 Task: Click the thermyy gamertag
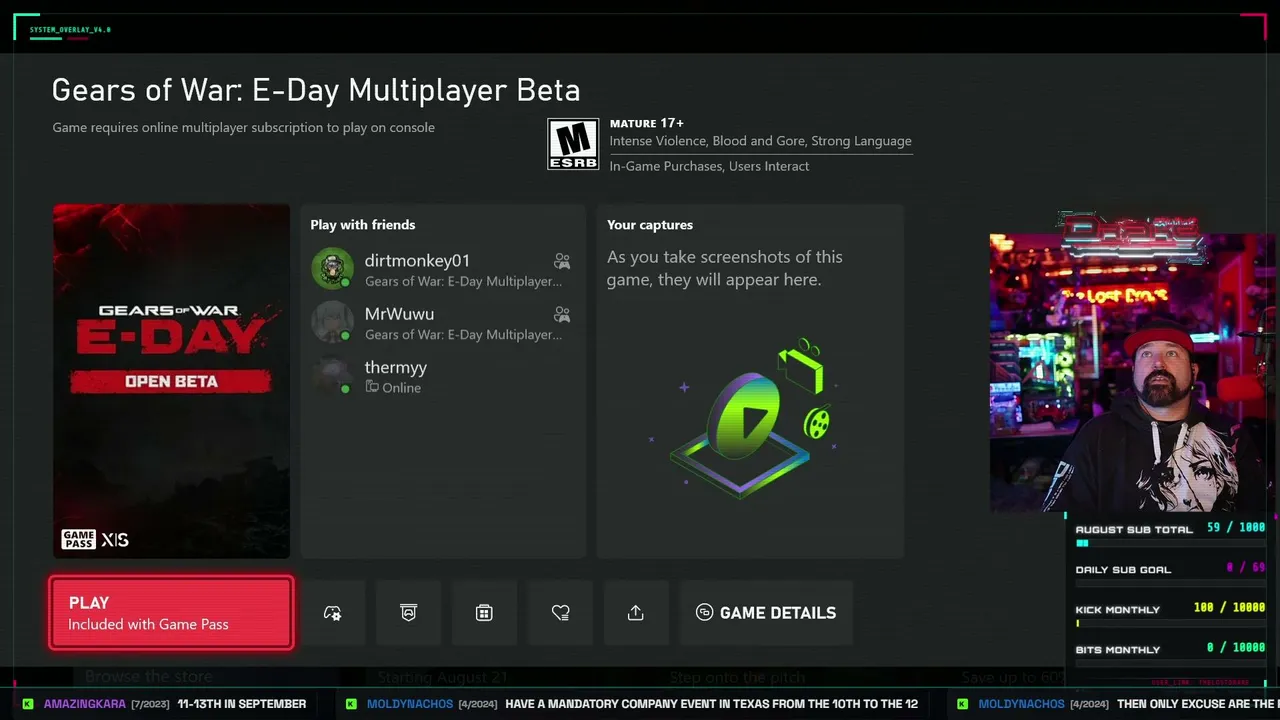[396, 368]
